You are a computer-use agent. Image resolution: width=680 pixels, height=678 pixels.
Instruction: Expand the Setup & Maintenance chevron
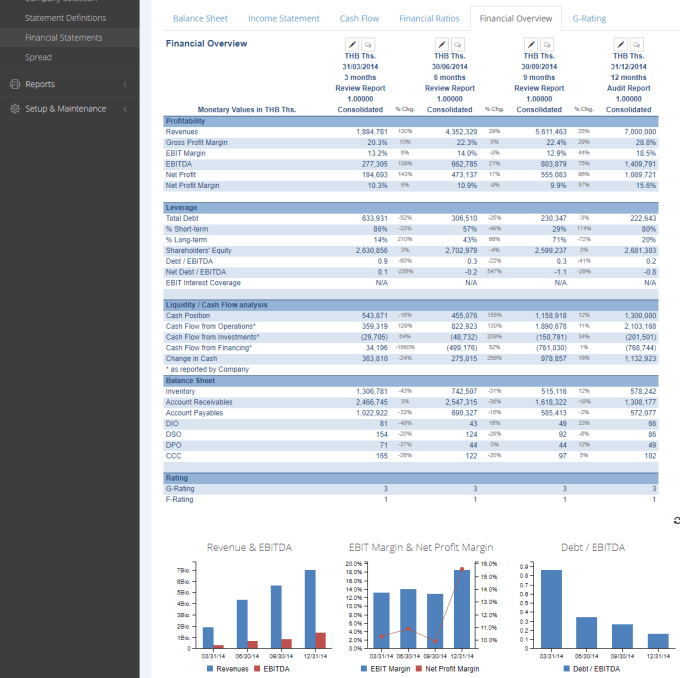coord(125,109)
